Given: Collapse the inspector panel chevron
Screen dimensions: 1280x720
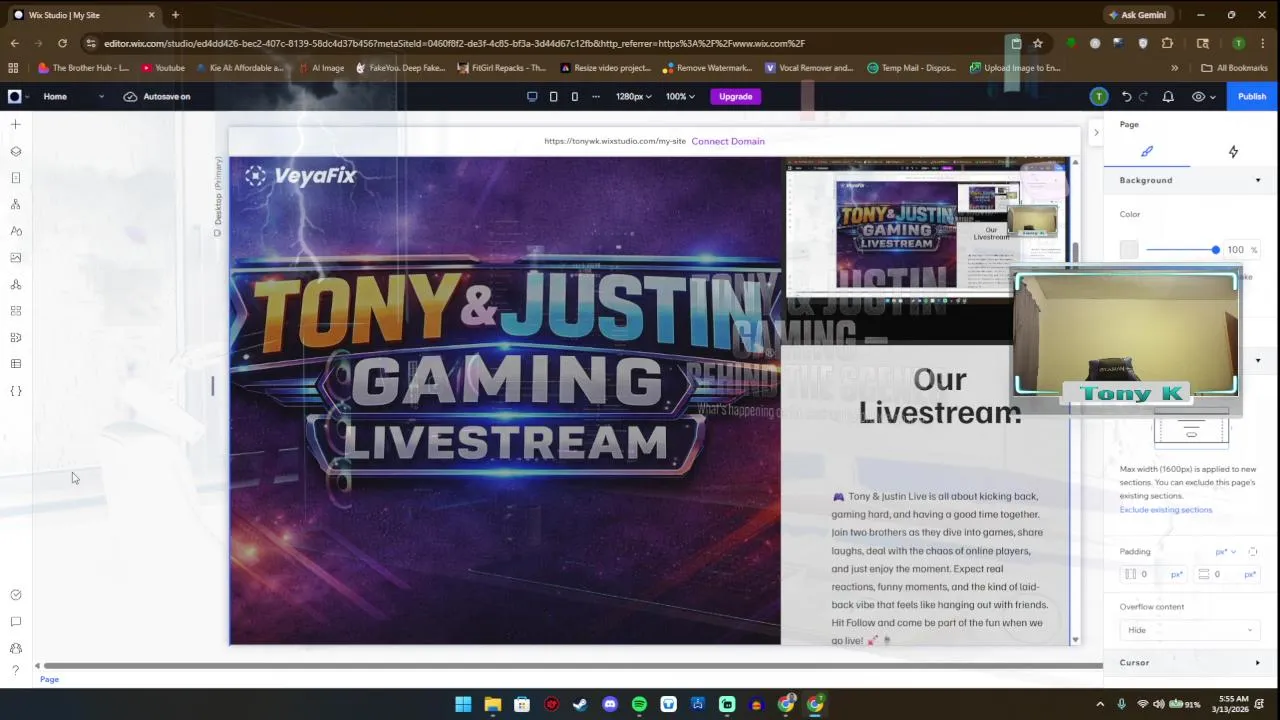Looking at the screenshot, I should click(x=1096, y=132).
